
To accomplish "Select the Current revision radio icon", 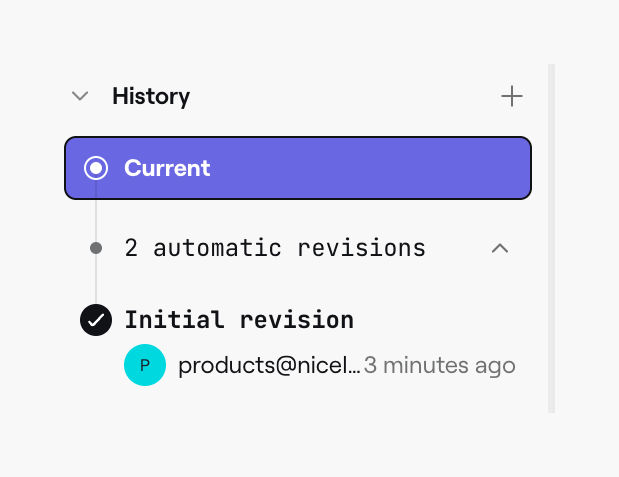I will 96,167.
